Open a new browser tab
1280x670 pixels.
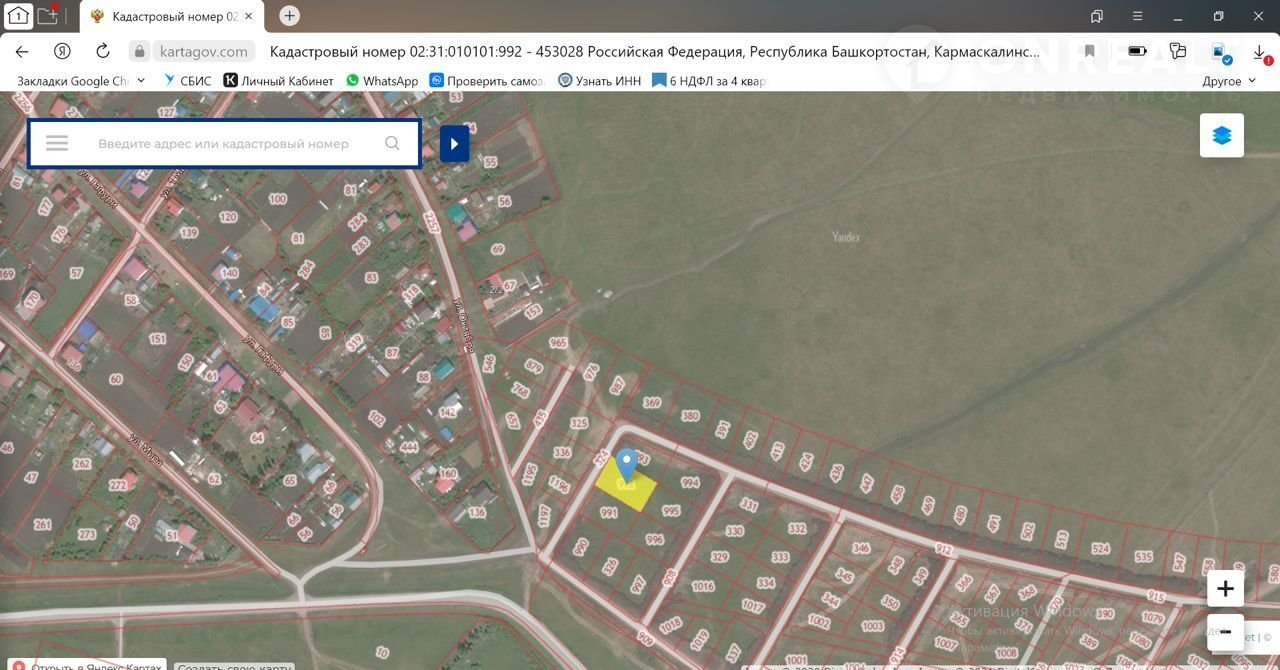tap(289, 16)
